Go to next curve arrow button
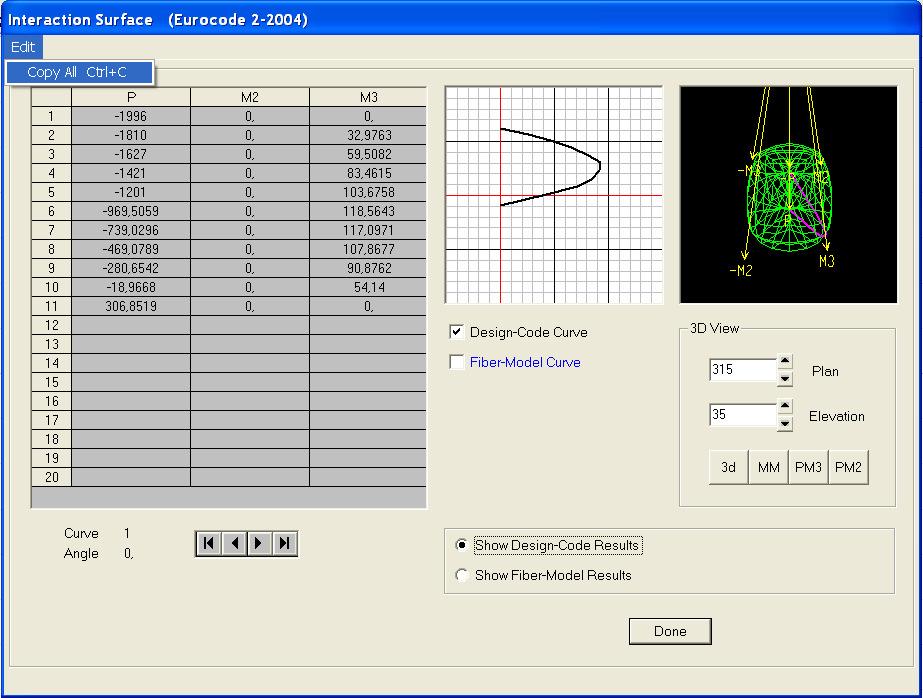This screenshot has height=698, width=923. 259,543
